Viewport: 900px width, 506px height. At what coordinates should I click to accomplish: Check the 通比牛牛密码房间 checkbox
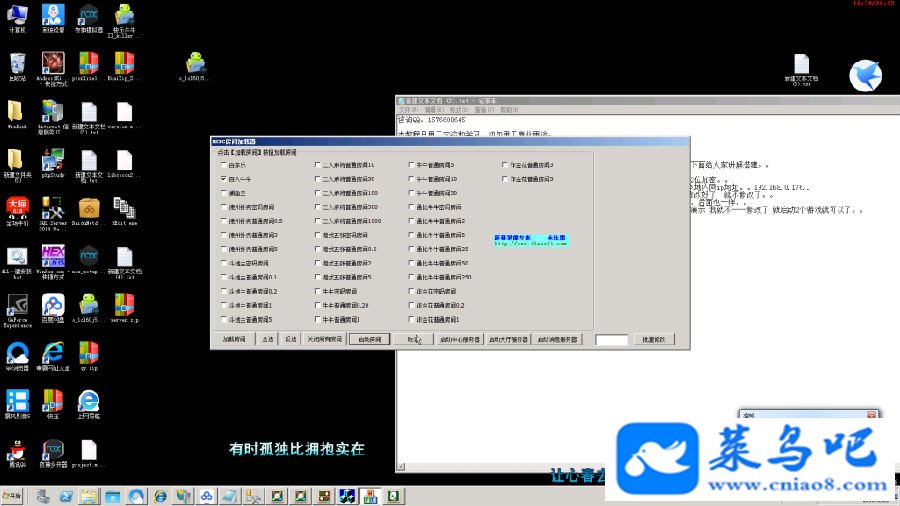tap(411, 207)
